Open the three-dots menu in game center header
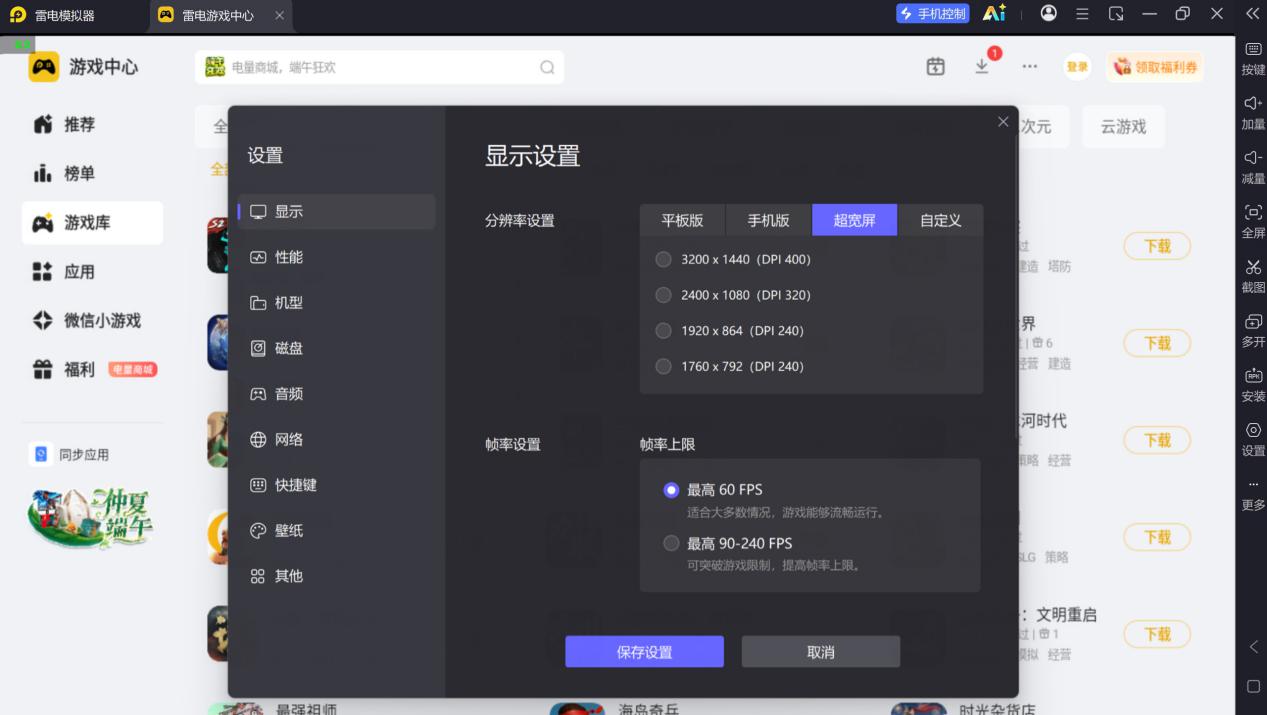Image resolution: width=1267 pixels, height=715 pixels. (x=1029, y=66)
